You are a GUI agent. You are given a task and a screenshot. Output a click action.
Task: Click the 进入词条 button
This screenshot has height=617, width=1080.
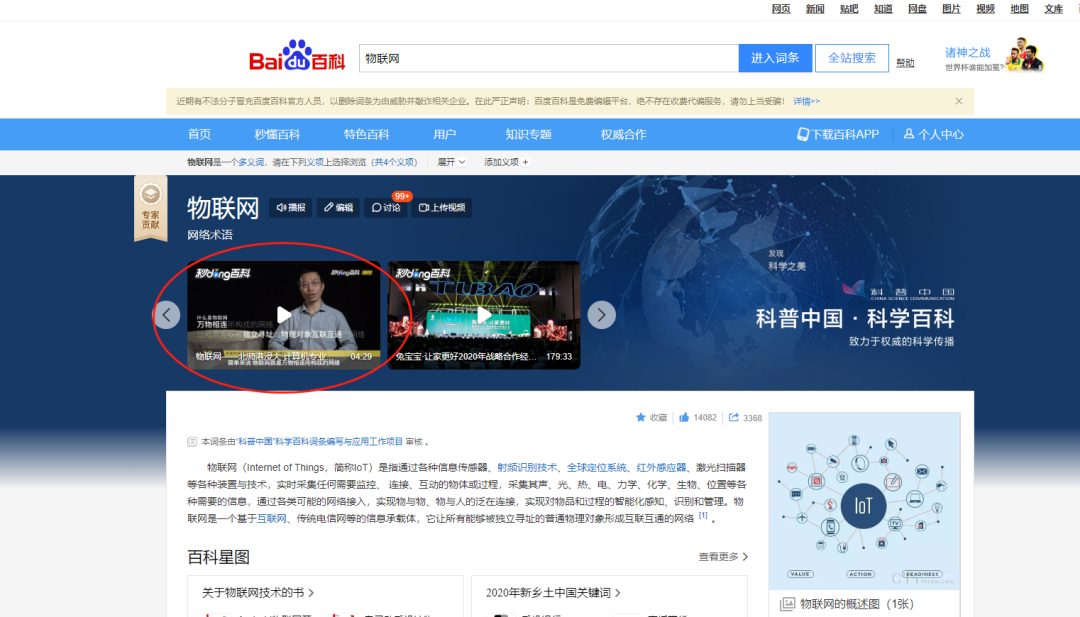[x=775, y=59]
